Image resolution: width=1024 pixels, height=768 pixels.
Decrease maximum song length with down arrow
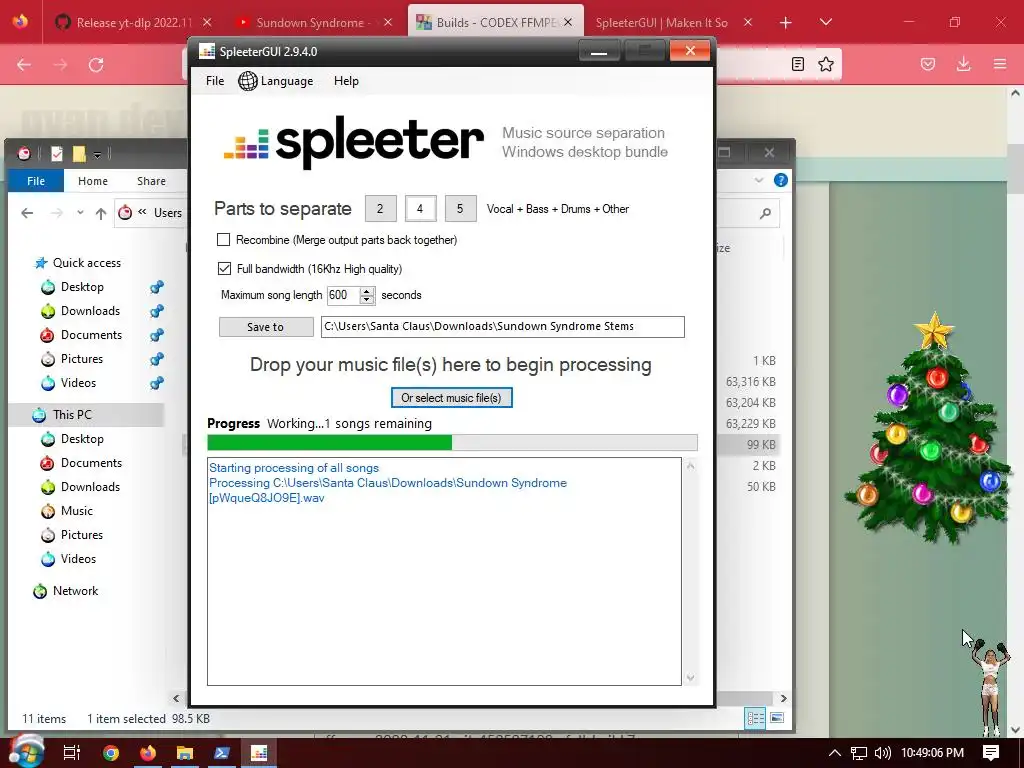point(367,300)
